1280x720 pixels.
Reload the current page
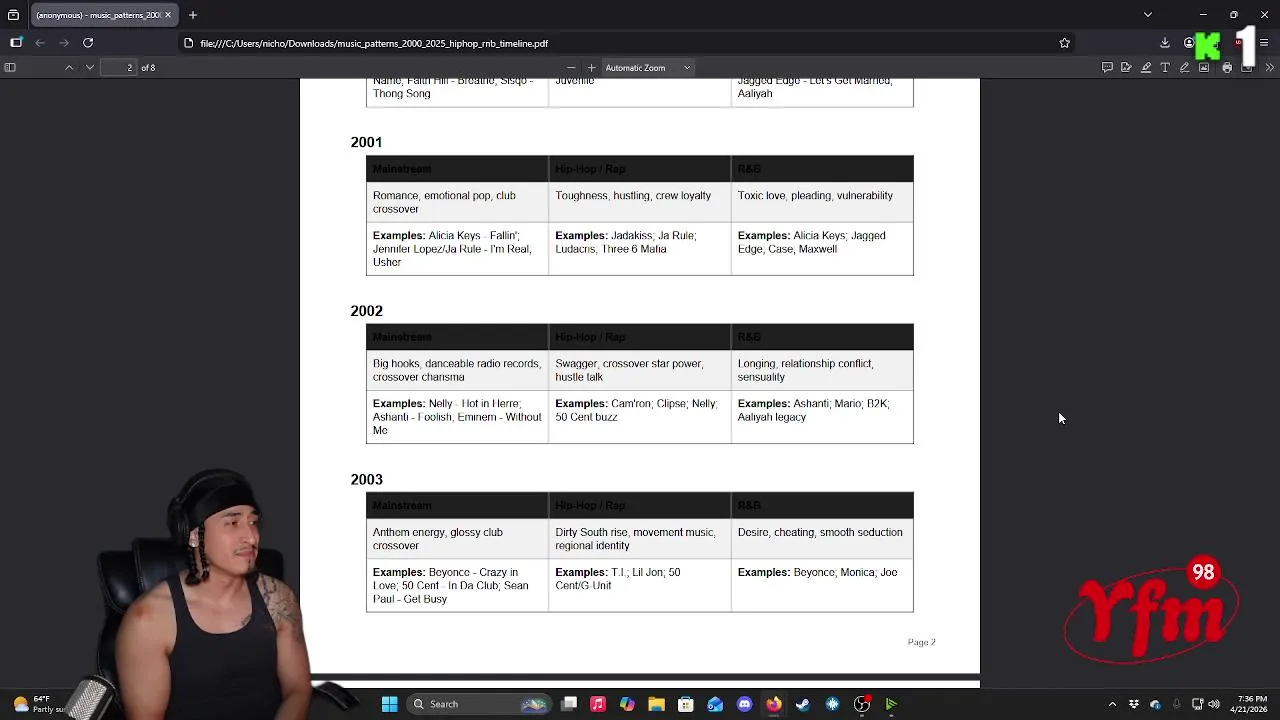88,43
